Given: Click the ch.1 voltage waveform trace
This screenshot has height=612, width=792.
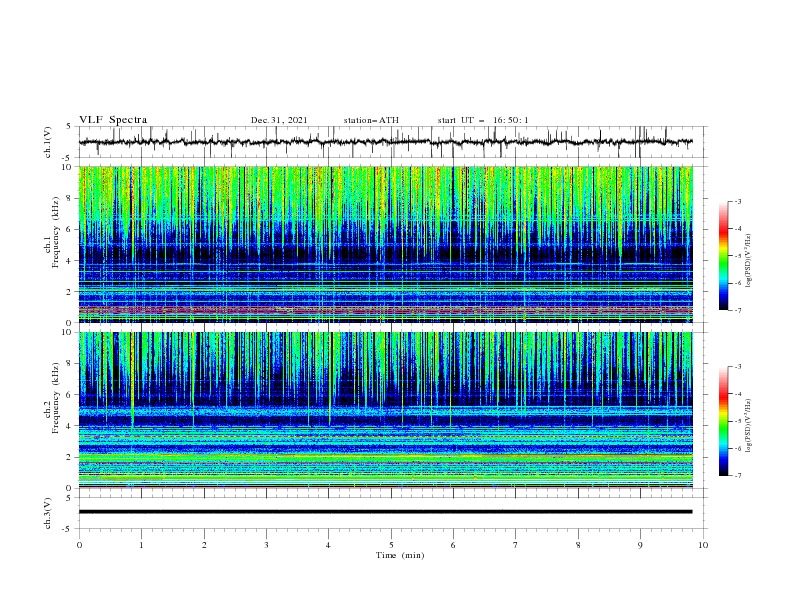Looking at the screenshot, I should click(385, 142).
